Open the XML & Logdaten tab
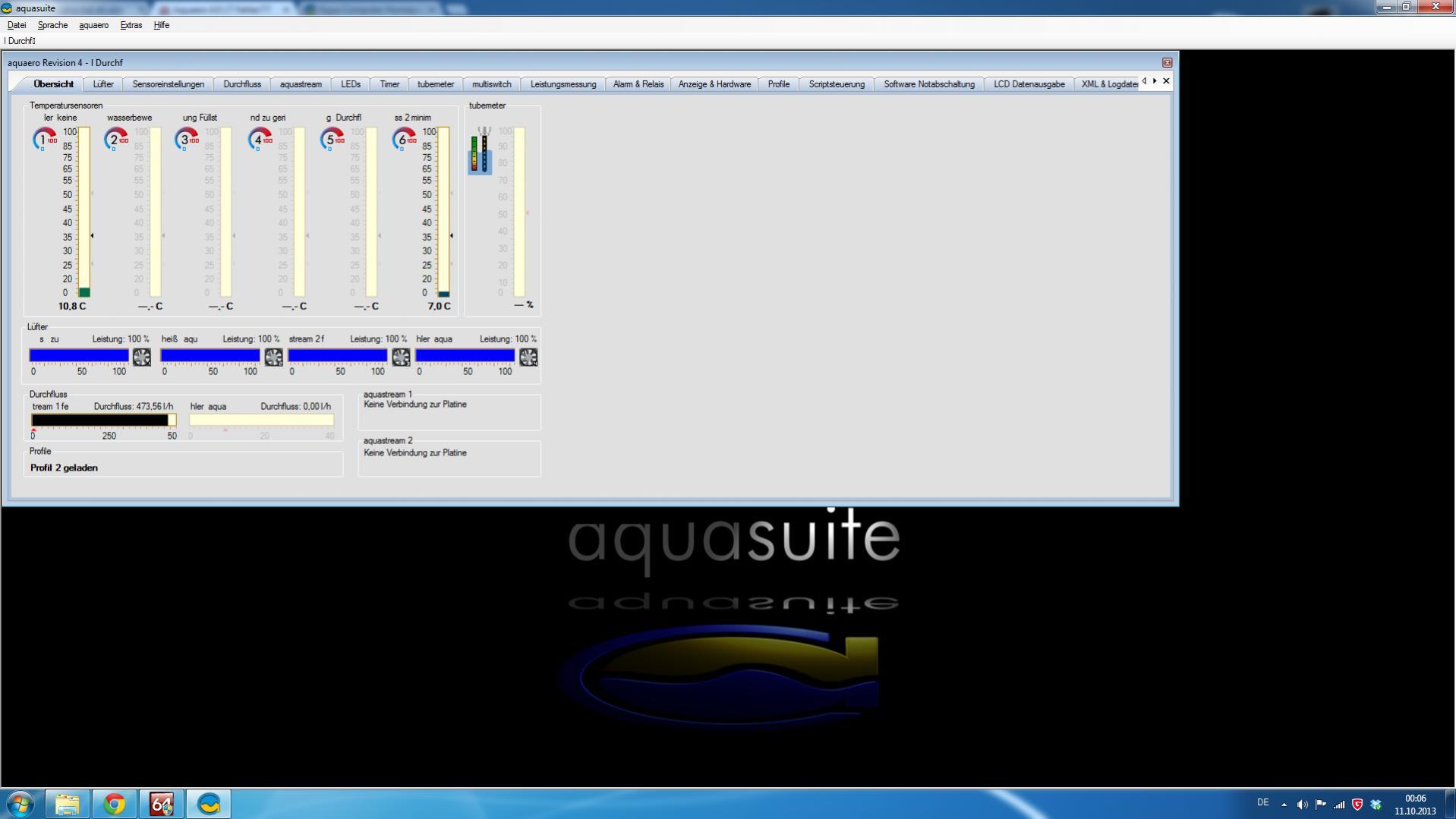1456x819 pixels. [x=1109, y=84]
